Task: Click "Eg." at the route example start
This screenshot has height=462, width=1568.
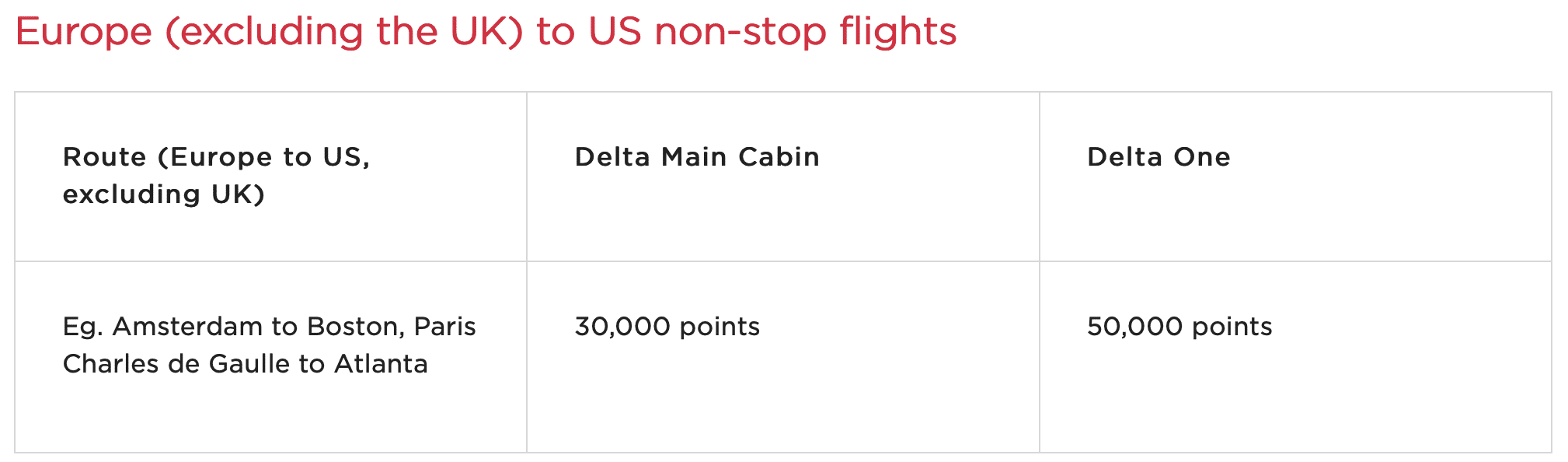Action: pos(82,327)
